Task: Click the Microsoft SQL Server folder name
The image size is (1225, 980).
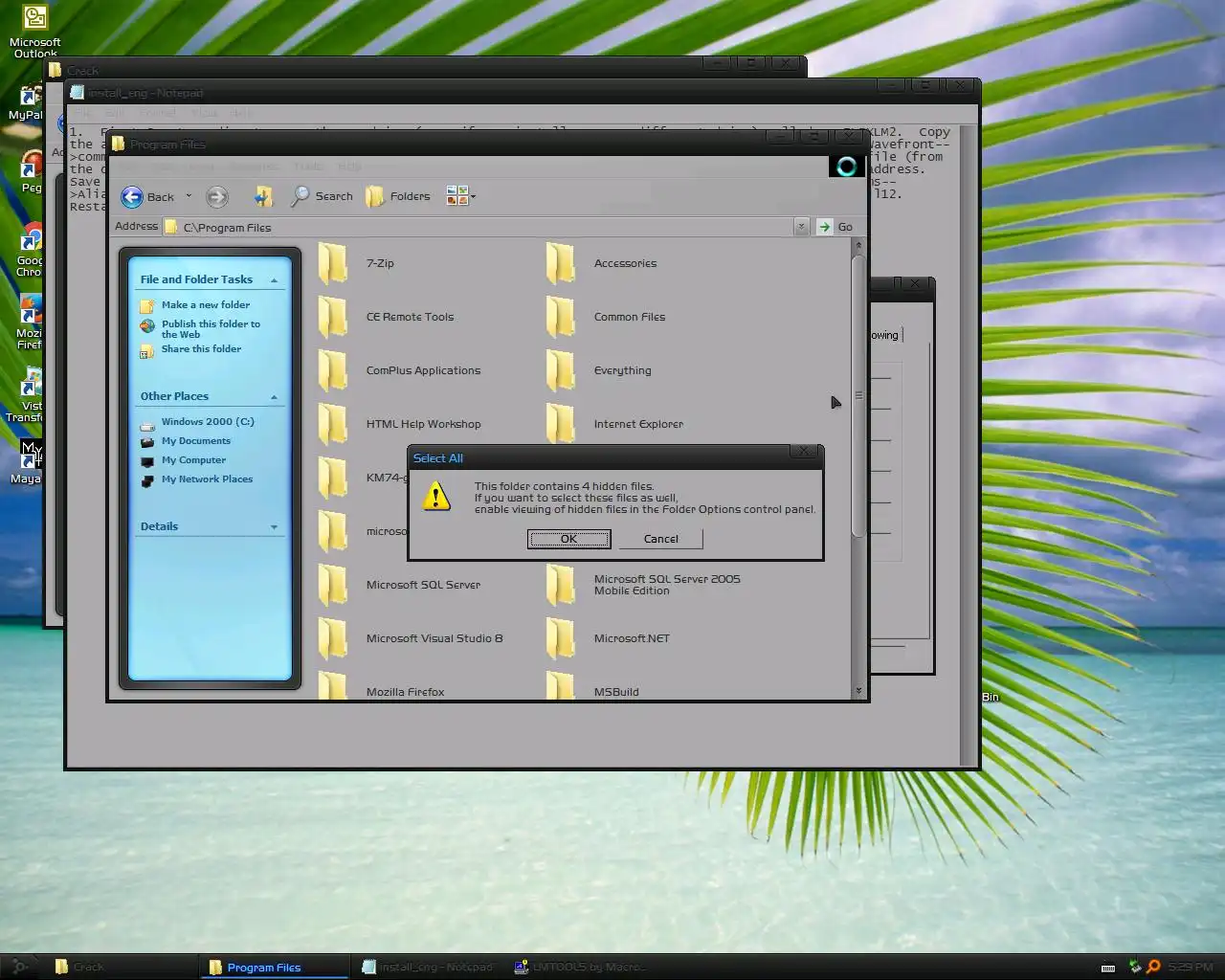Action: (423, 585)
